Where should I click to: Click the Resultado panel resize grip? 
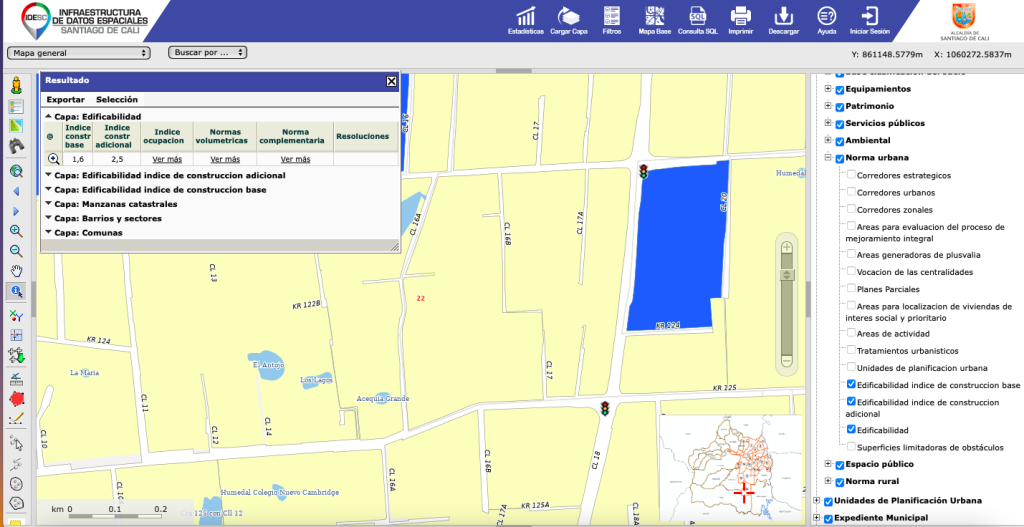click(x=394, y=247)
